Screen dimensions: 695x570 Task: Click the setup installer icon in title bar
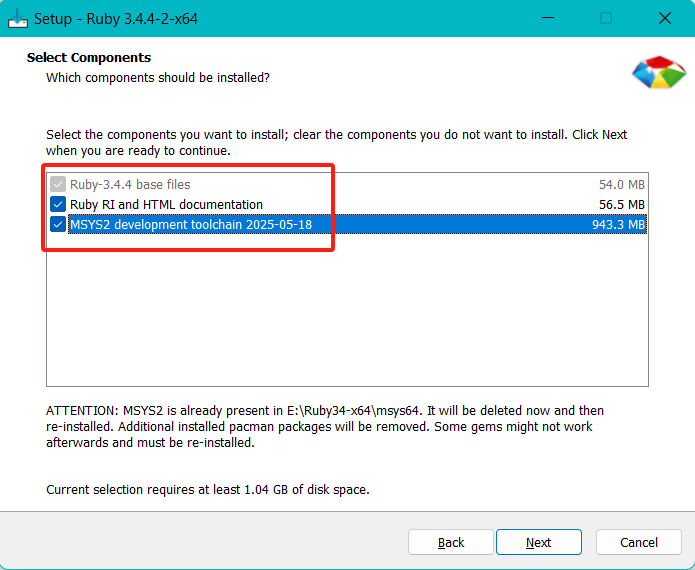click(x=18, y=19)
